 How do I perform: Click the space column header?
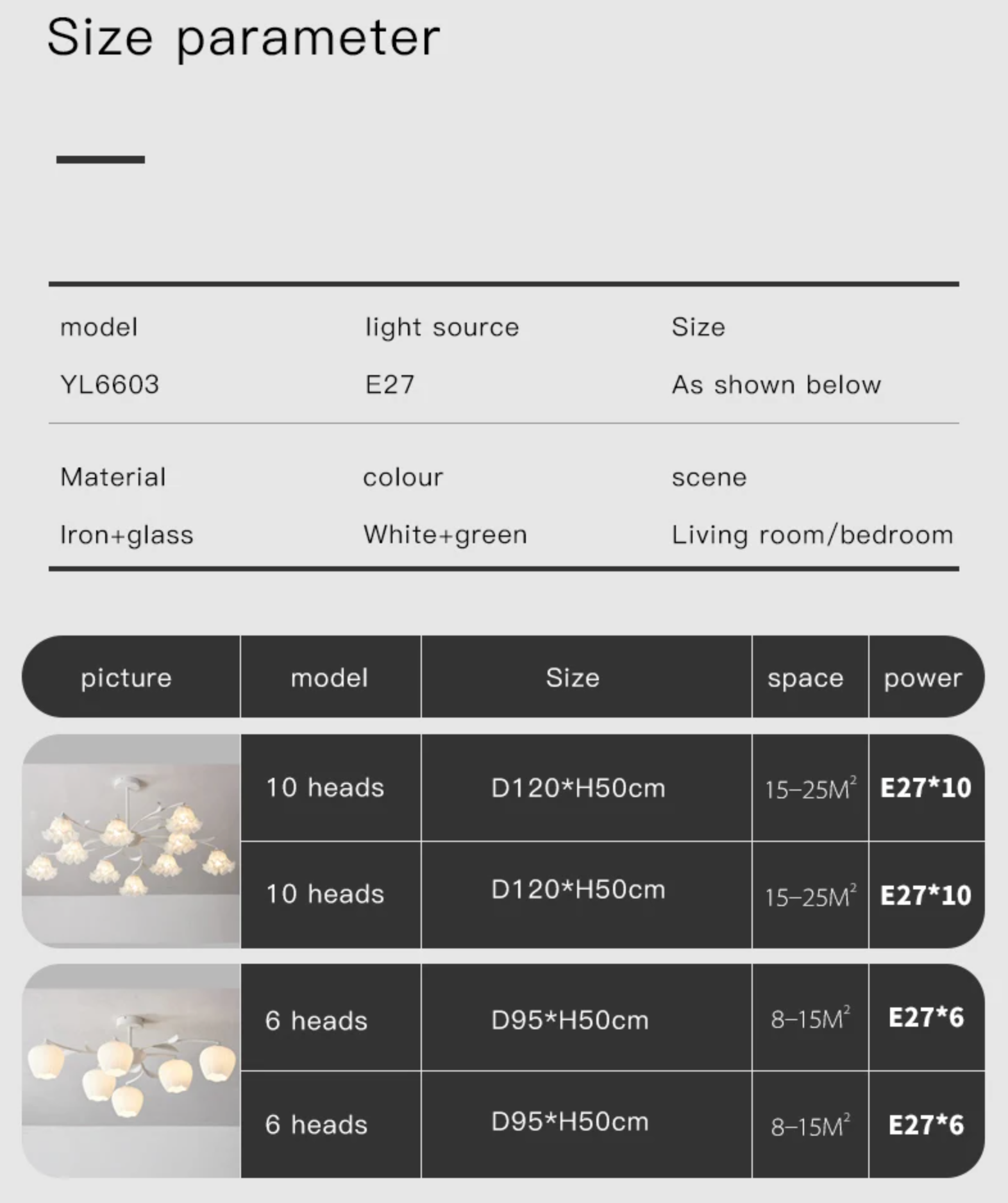click(x=805, y=678)
